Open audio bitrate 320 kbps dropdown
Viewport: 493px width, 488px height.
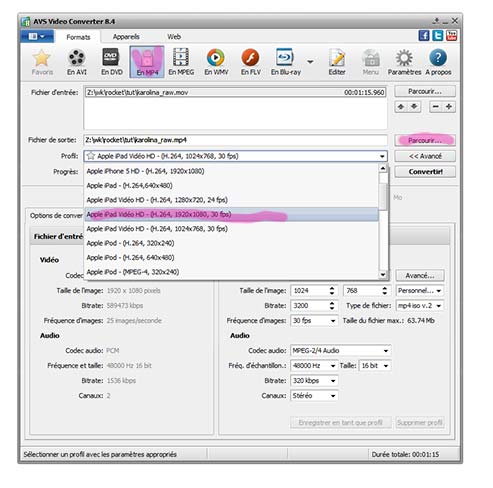click(314, 381)
